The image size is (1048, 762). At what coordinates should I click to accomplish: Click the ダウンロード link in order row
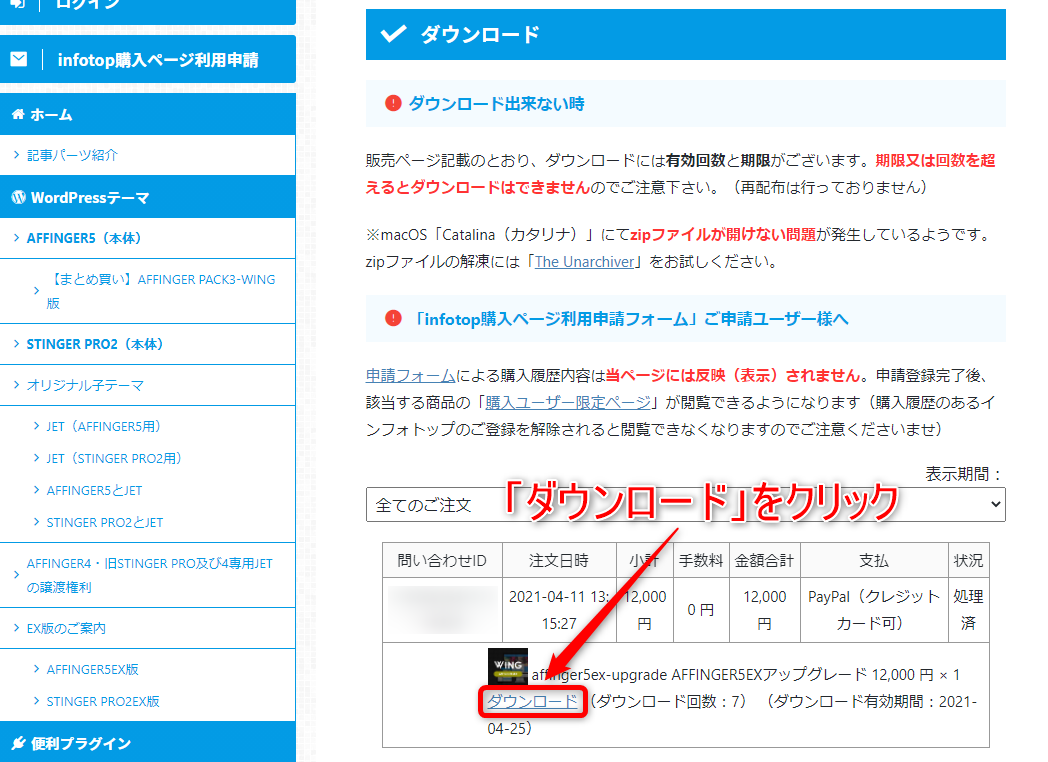click(532, 701)
